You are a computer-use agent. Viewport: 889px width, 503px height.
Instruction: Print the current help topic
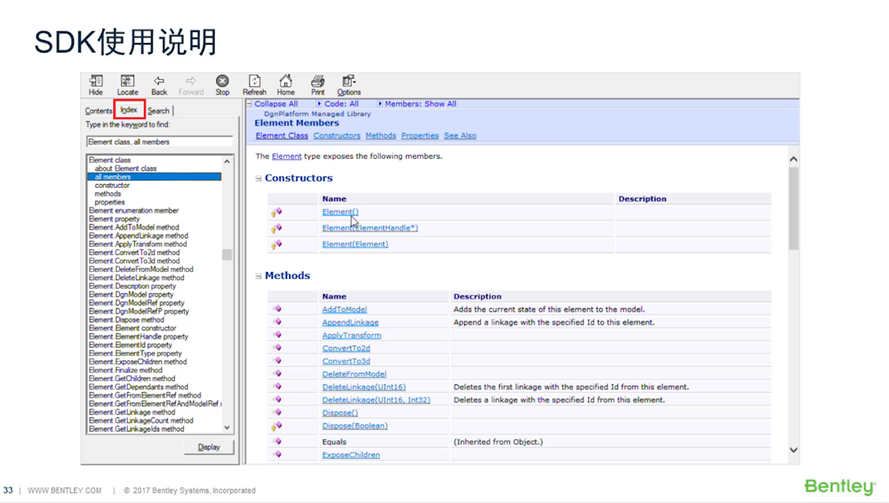318,85
